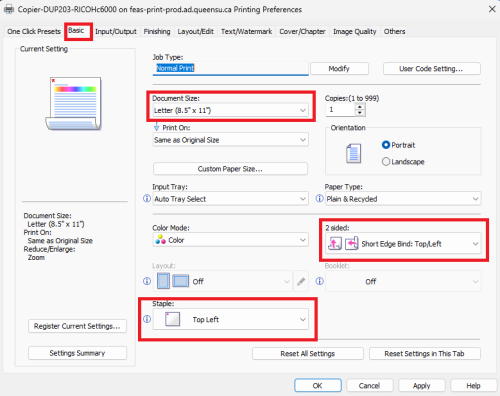Open Settings Summary
The height and width of the screenshot is (396, 500).
(x=77, y=353)
